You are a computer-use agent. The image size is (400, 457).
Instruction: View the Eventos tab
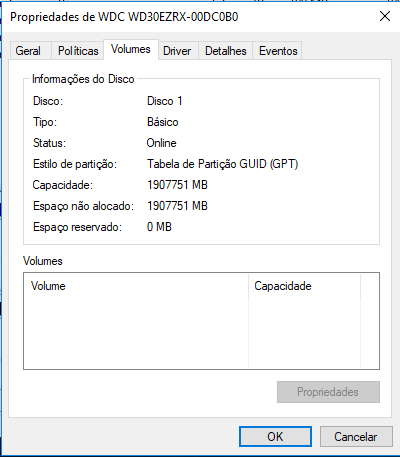(x=278, y=51)
